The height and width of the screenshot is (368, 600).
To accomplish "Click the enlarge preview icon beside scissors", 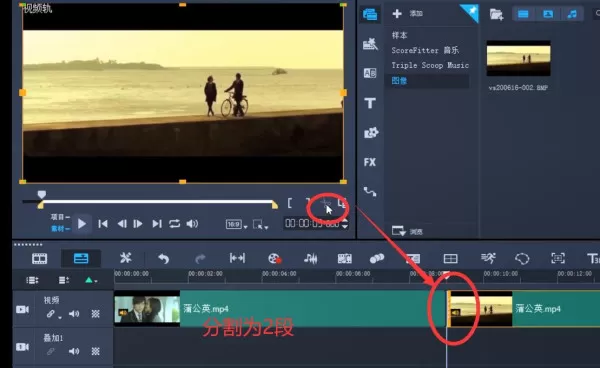I will click(342, 203).
